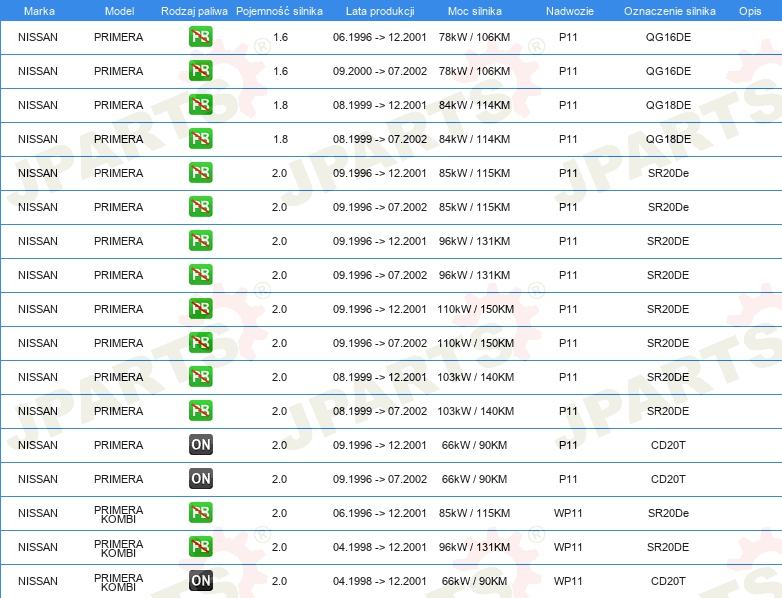The width and height of the screenshot is (782, 598).
Task: Click the Nadwozie column header
Action: [x=570, y=11]
